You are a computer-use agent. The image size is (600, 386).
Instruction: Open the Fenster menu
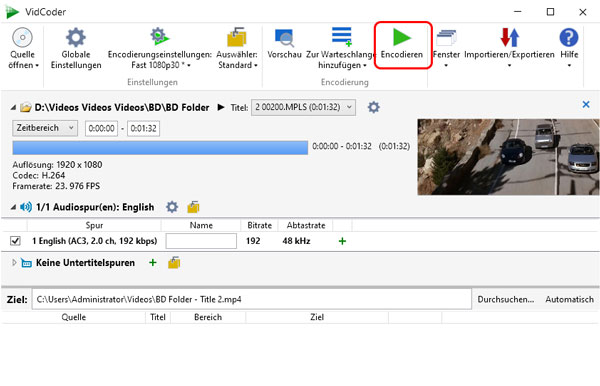(446, 48)
